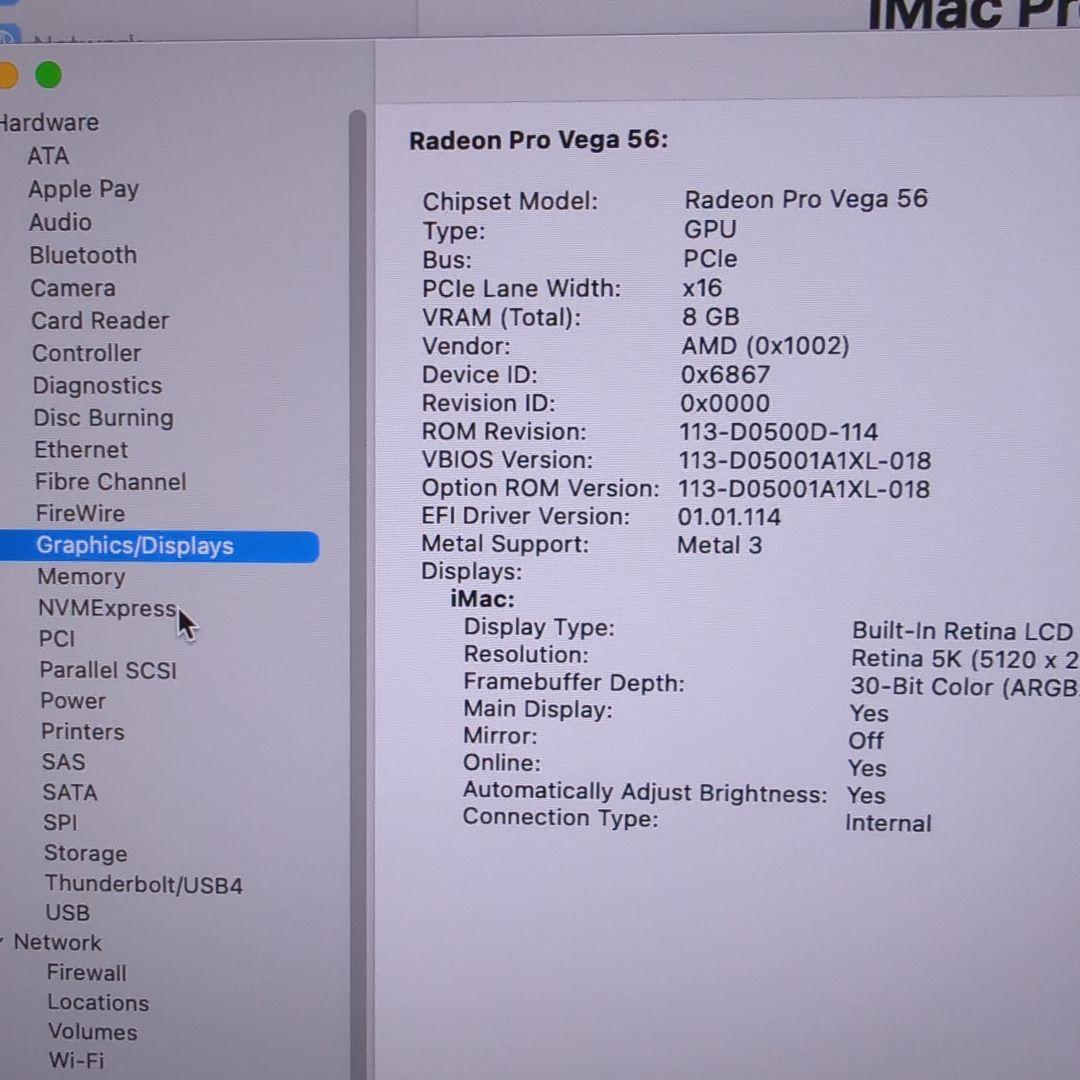Viewport: 1080px width, 1080px height.
Task: Open Wi-Fi under Network
Action: point(76,1061)
